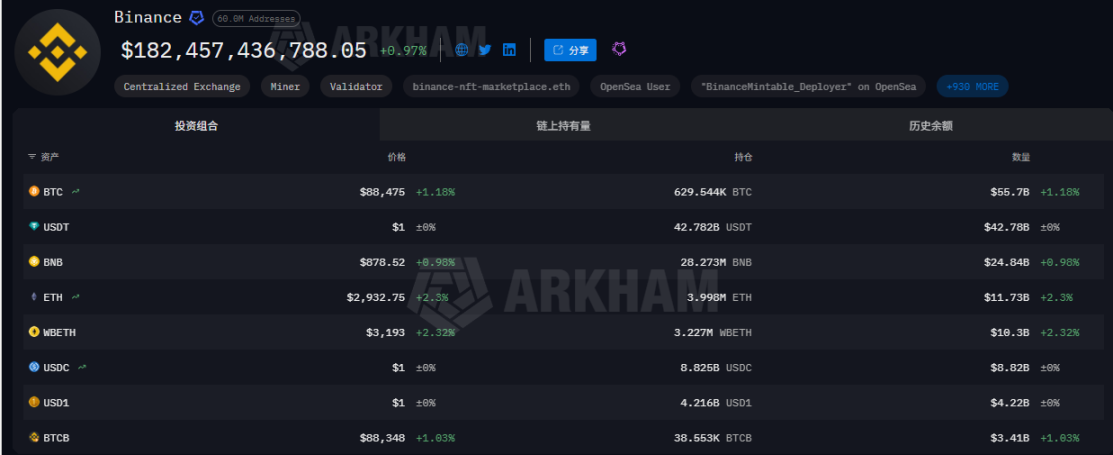Viewport: 1113px width, 455px height.
Task: Switch to the 历史余额 tab
Action: (x=930, y=126)
